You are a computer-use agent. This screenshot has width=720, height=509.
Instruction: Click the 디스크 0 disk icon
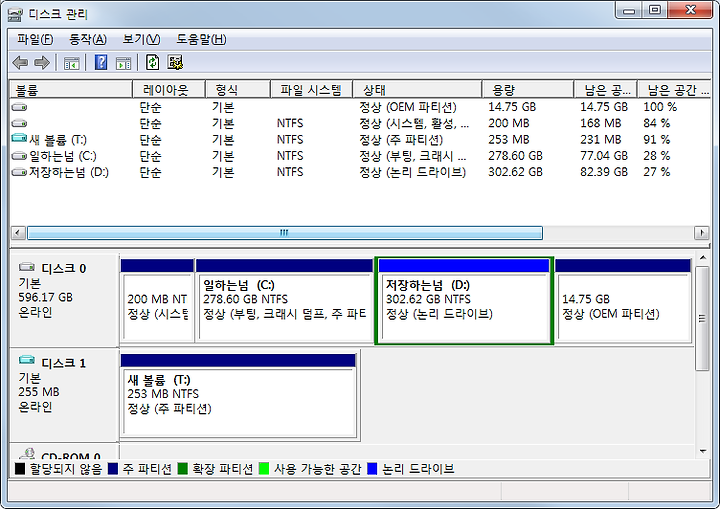27,267
